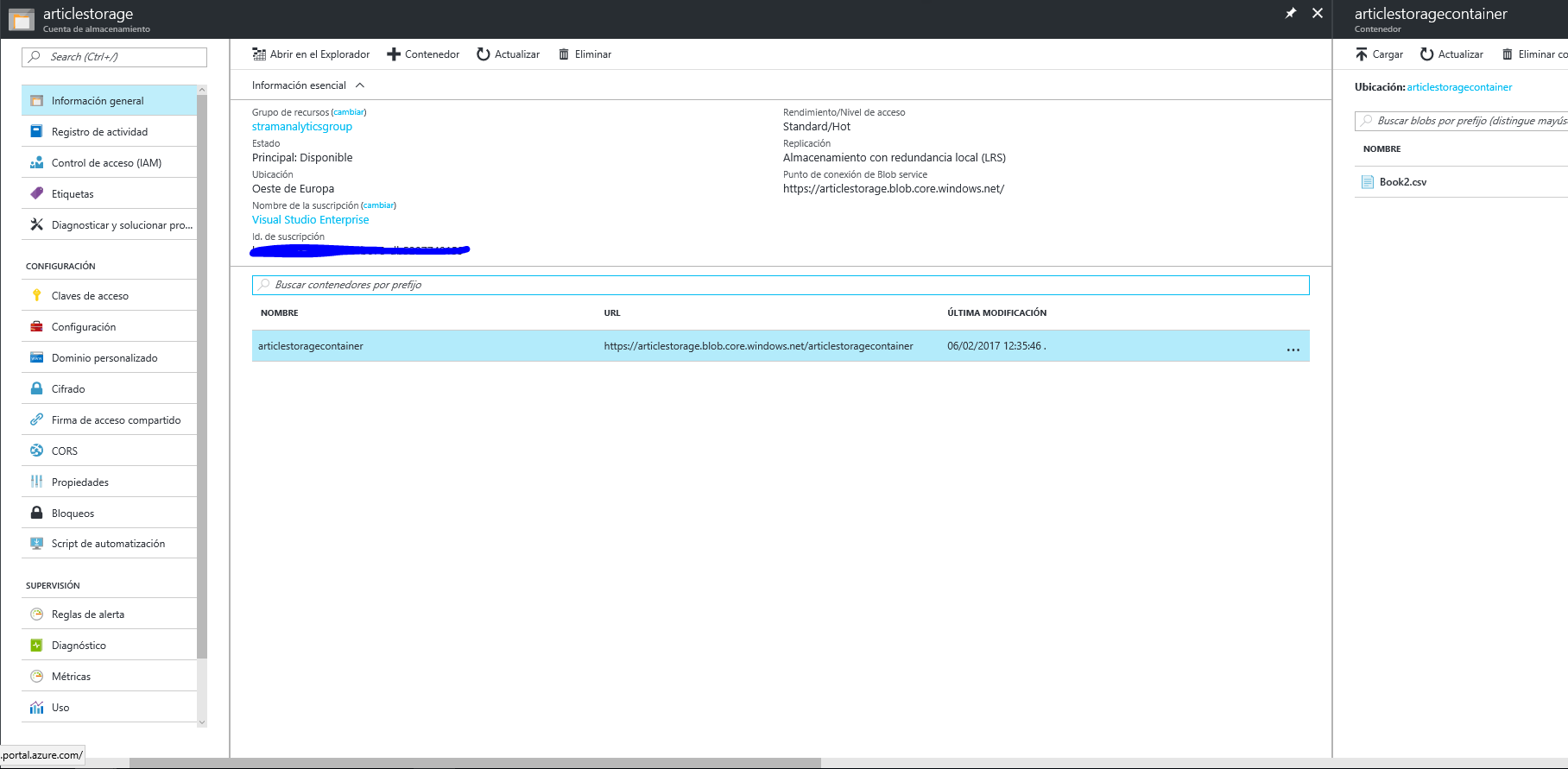Click Cargar upload button in container blade

(1379, 54)
